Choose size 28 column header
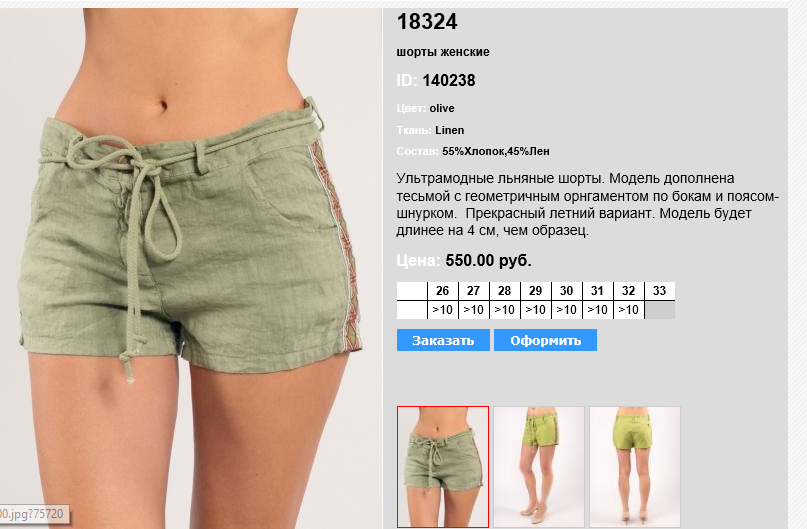This screenshot has height=529, width=807. tap(504, 291)
